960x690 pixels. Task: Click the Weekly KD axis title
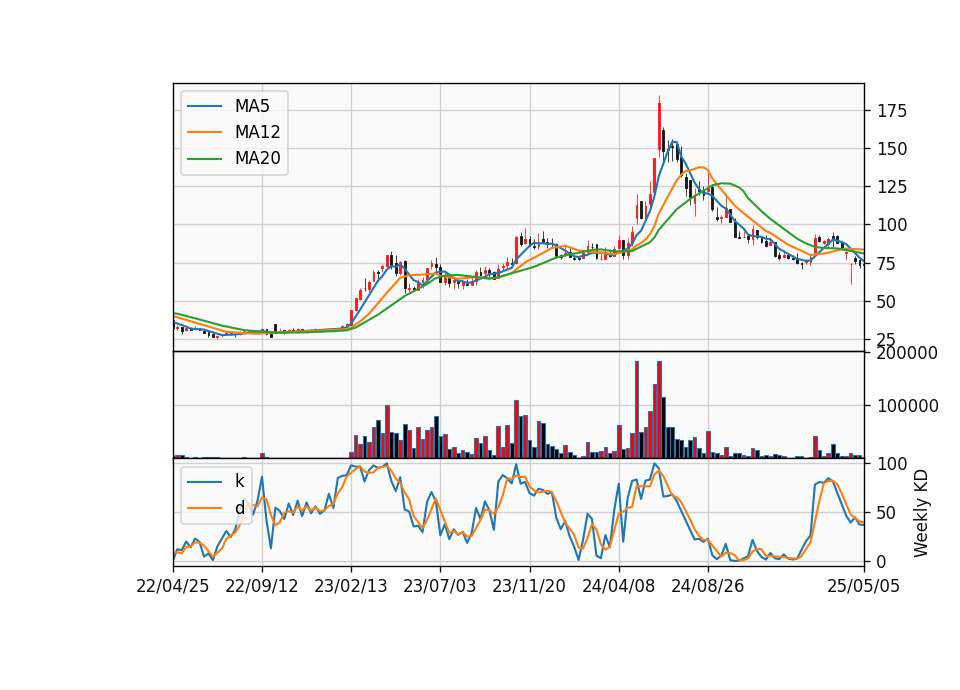[921, 514]
